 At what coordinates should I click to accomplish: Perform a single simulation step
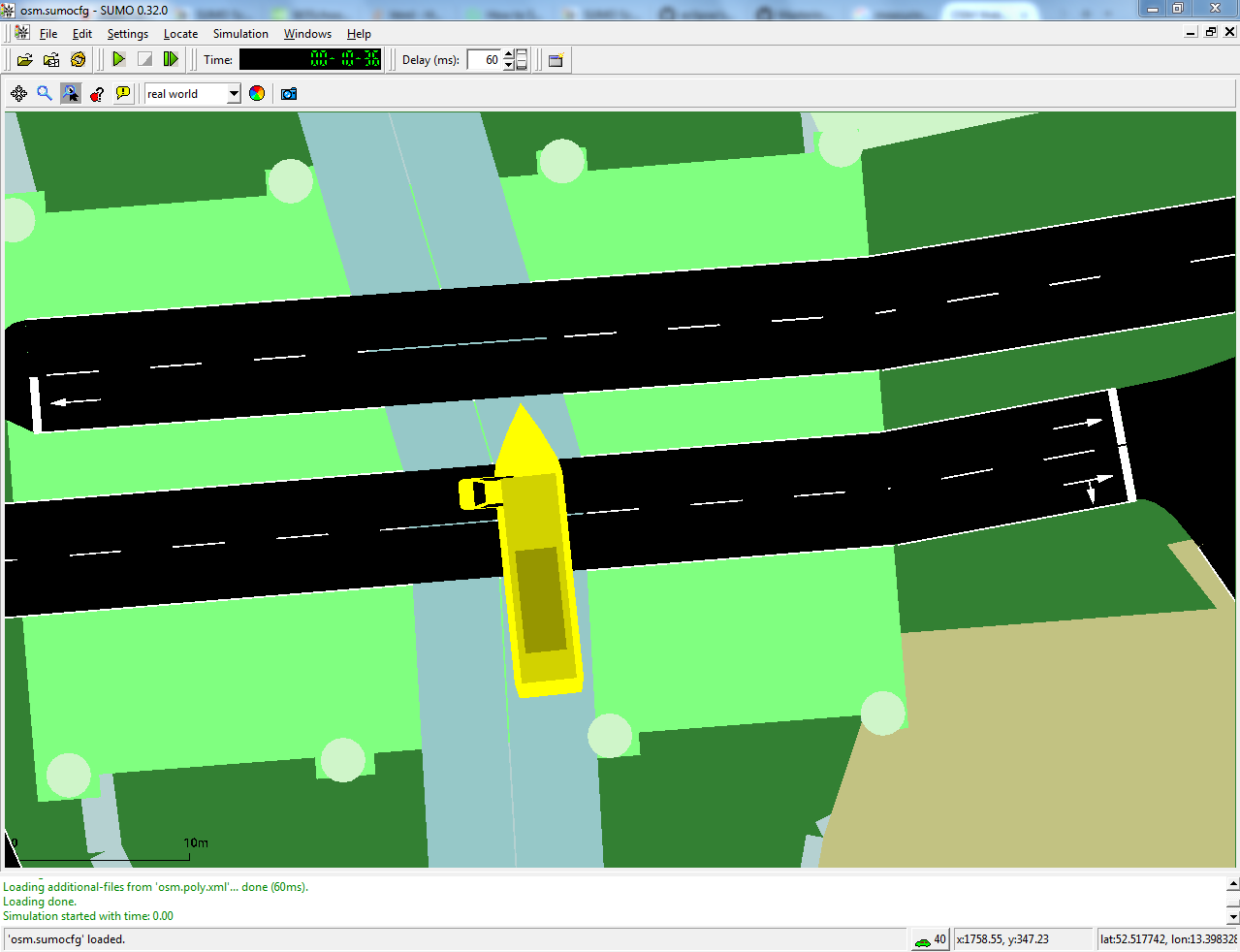coord(171,60)
